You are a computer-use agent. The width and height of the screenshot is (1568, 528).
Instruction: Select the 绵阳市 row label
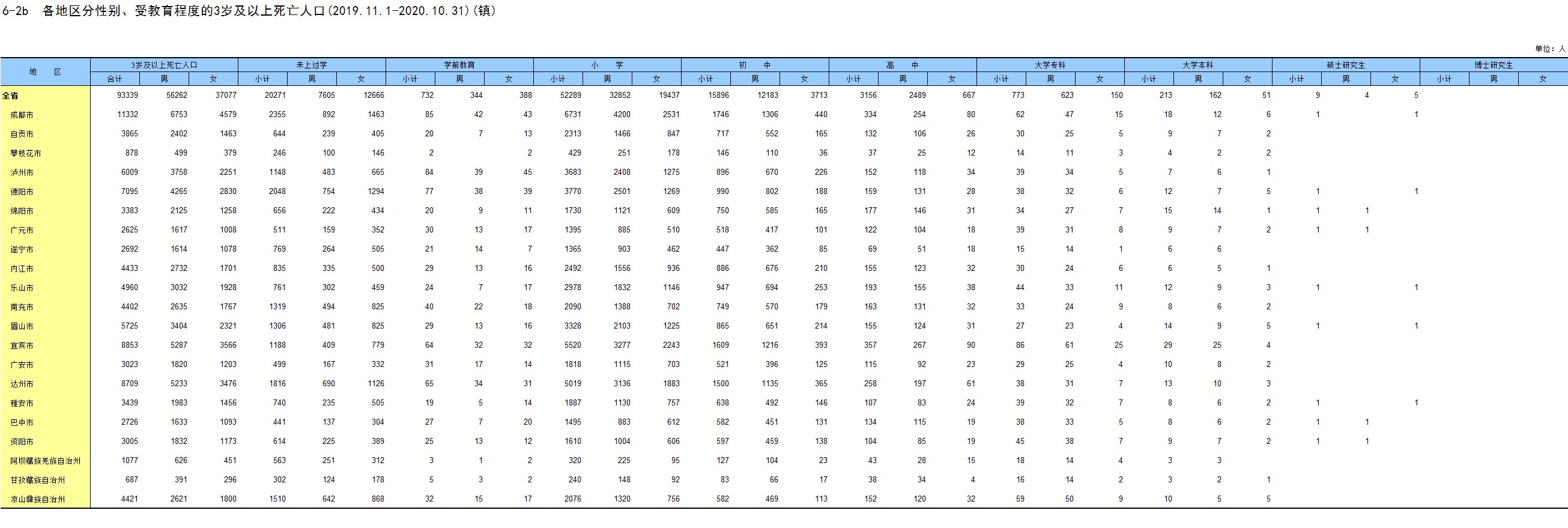click(x=22, y=211)
